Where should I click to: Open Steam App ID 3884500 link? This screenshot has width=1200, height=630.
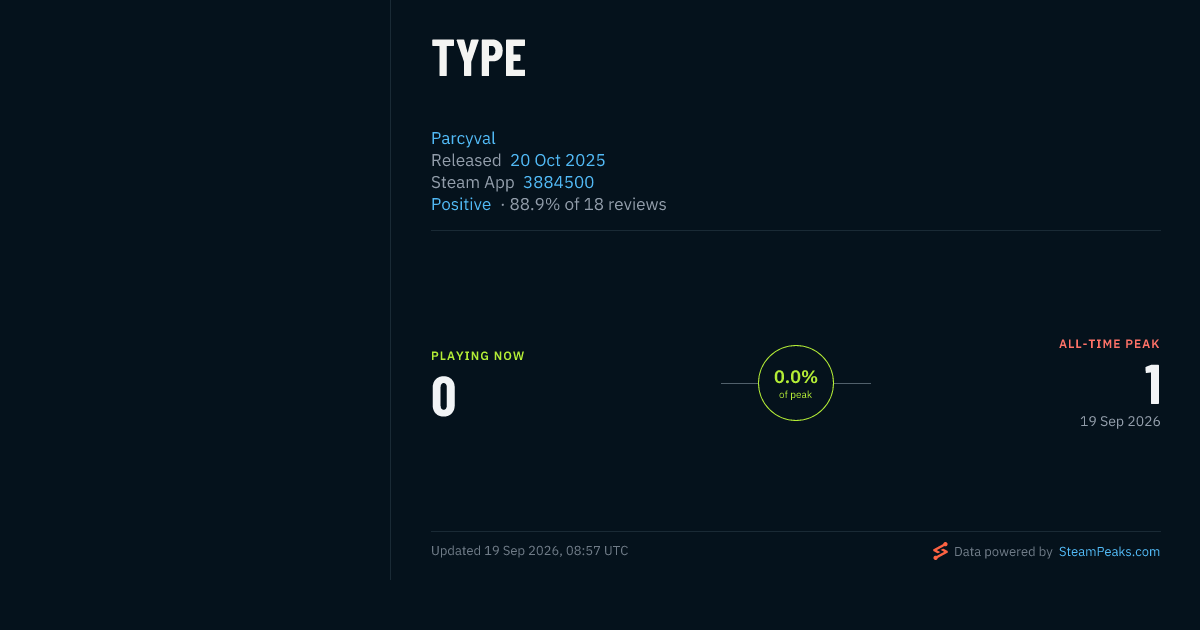[558, 182]
